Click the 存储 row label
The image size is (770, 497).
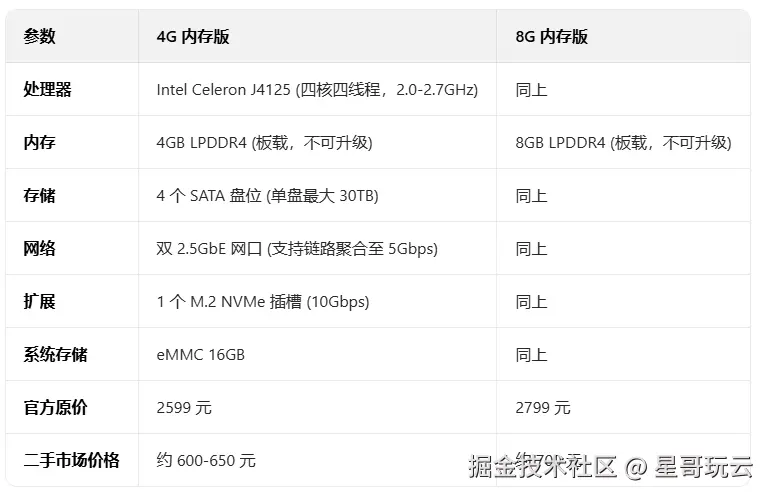point(39,195)
